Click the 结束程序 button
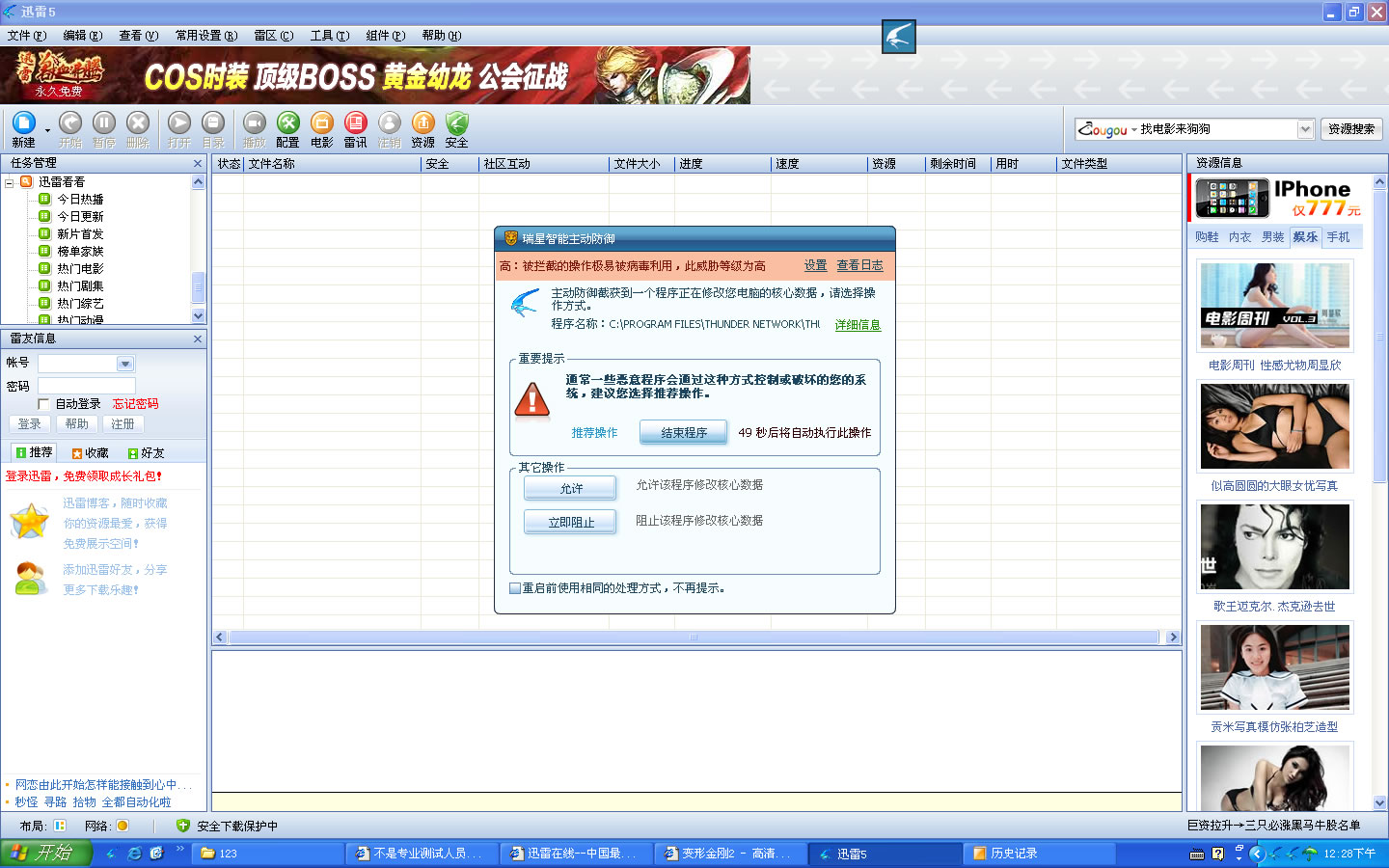This screenshot has width=1389, height=868. 684,433
